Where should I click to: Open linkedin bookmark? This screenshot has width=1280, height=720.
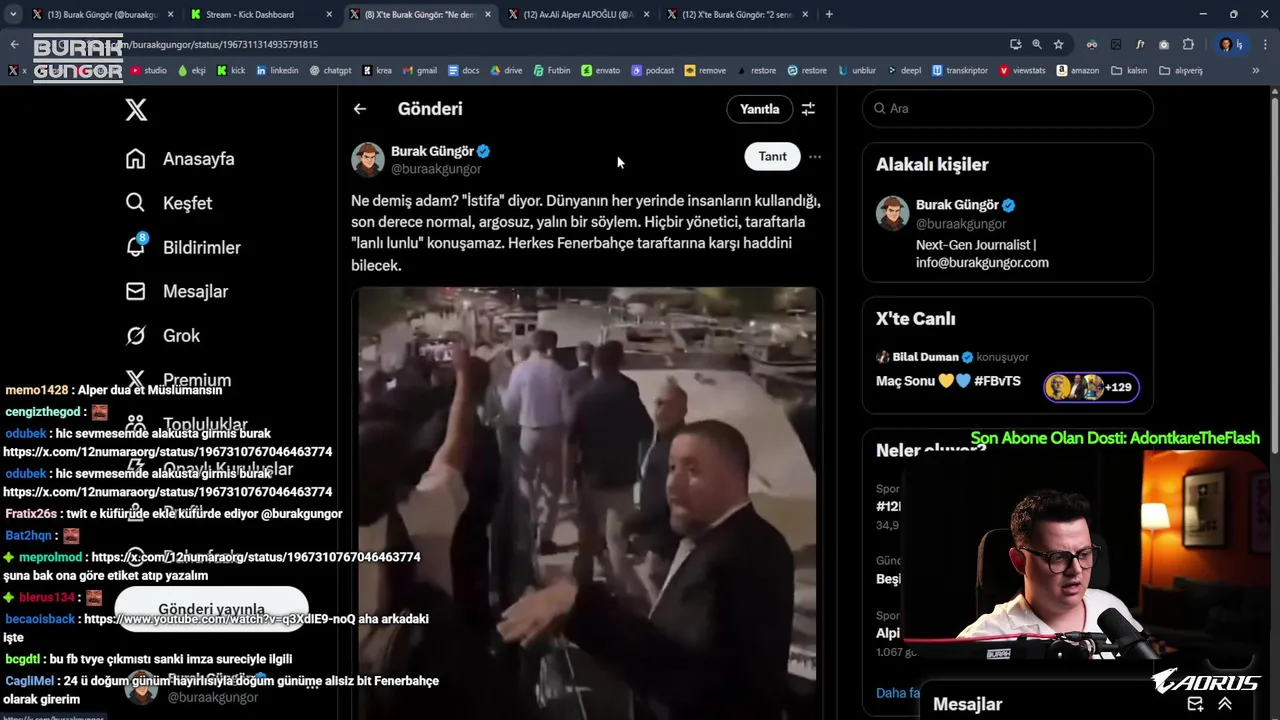(277, 70)
